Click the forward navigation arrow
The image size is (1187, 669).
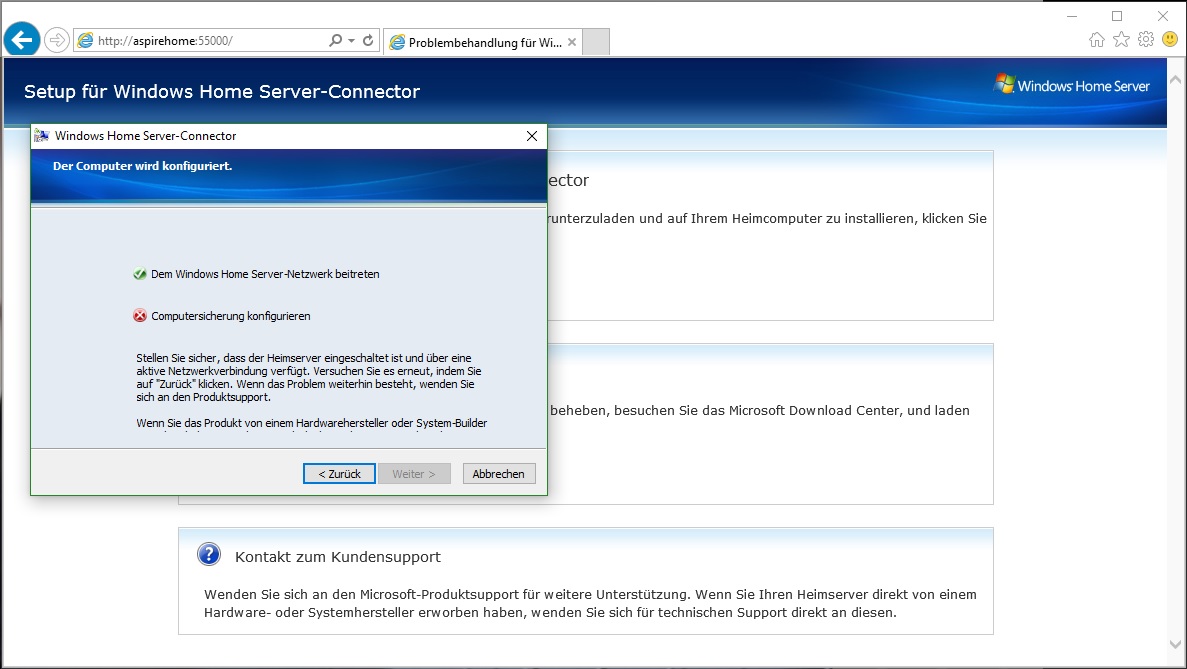pos(57,40)
